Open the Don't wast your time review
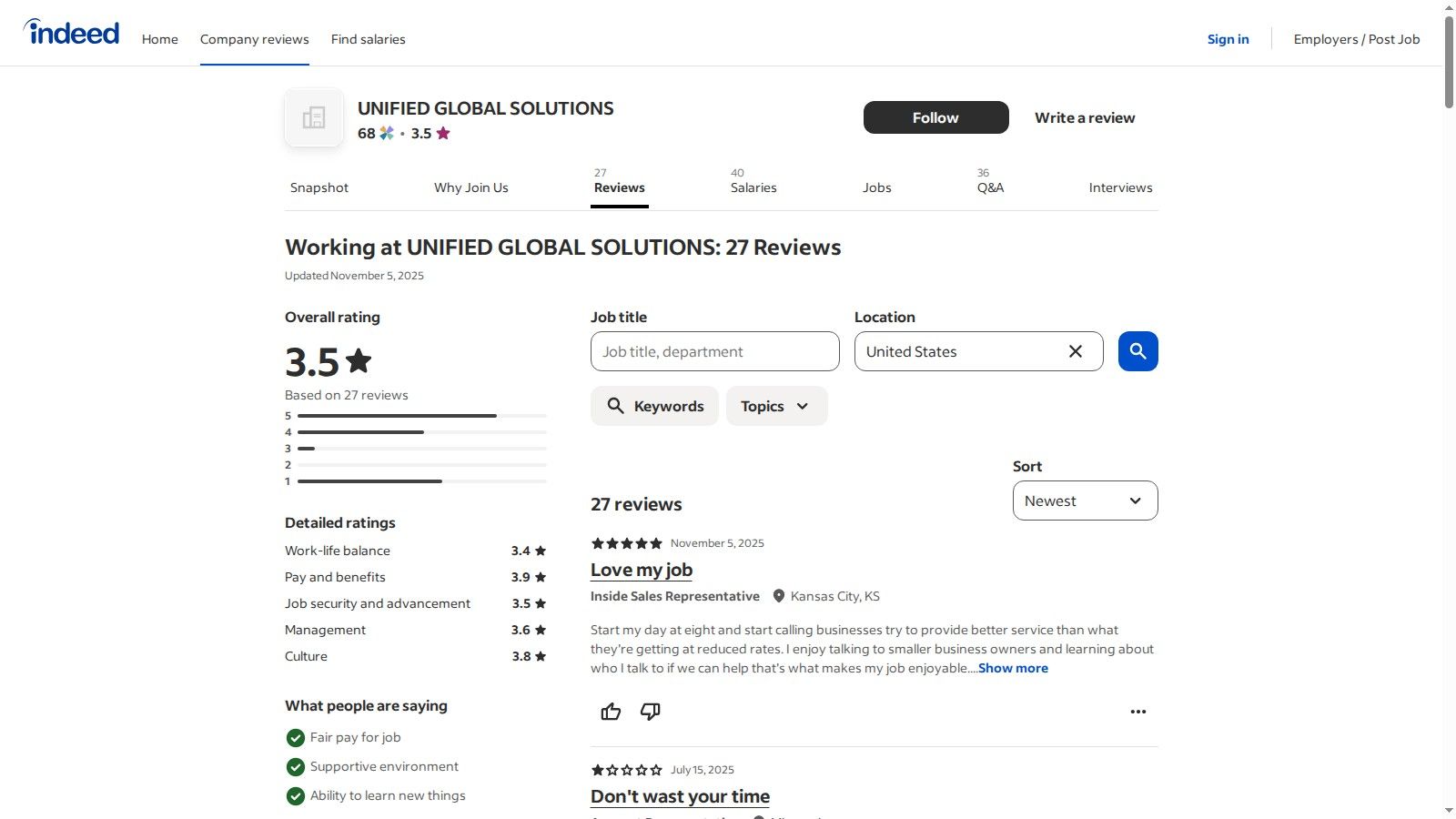Image resolution: width=1456 pixels, height=819 pixels. [x=680, y=796]
